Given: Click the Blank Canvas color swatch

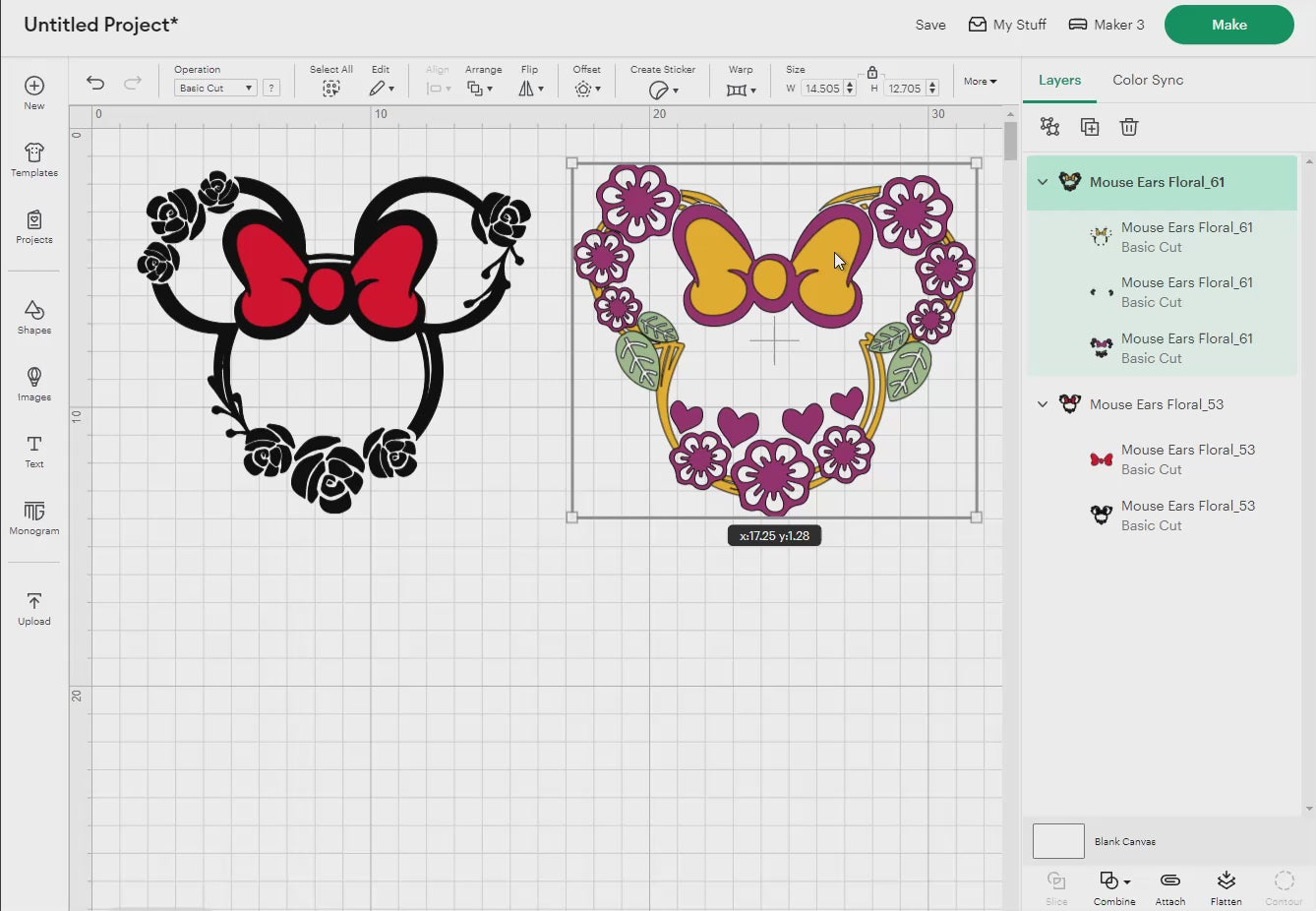Looking at the screenshot, I should (x=1058, y=841).
